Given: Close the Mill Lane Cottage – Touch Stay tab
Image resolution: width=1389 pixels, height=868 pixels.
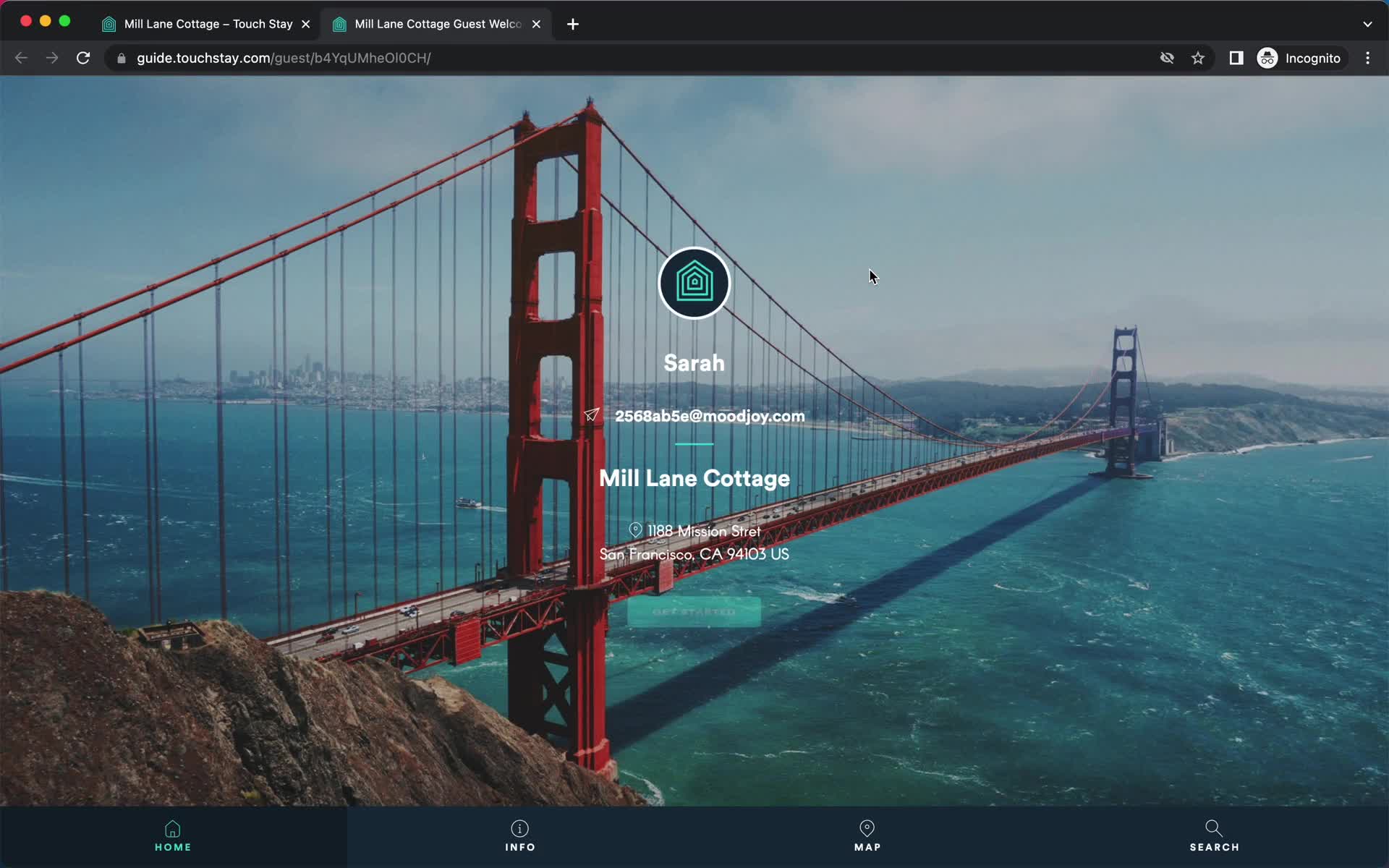Looking at the screenshot, I should tap(306, 24).
